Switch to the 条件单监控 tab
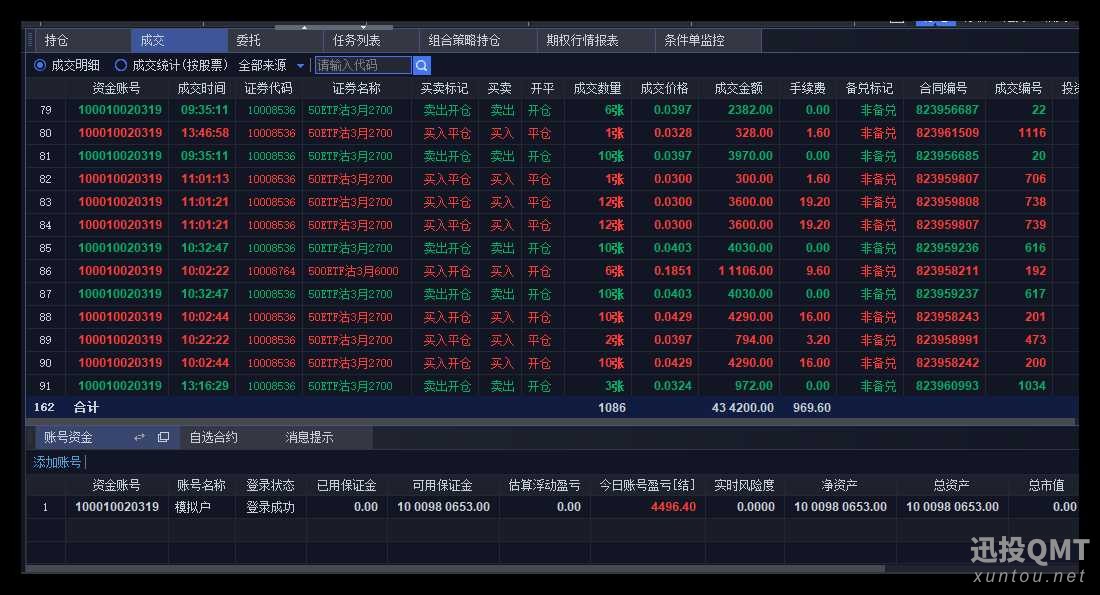The height and width of the screenshot is (595, 1100). (694, 41)
